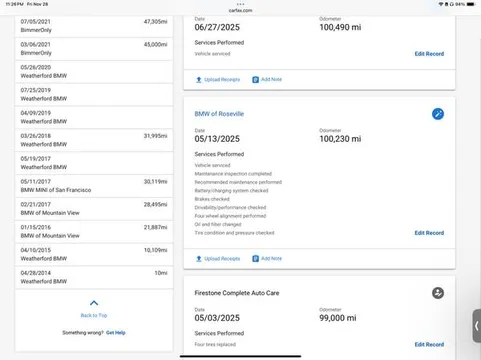
Task: Select the 04/28/2014 Weatherford BMW entry
Action: click(94, 277)
